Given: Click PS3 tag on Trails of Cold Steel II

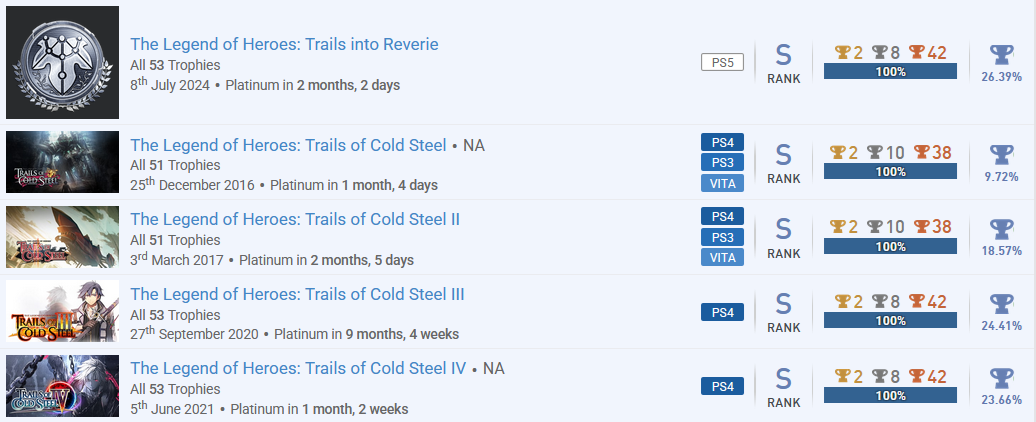Looking at the screenshot, I should pos(722,237).
